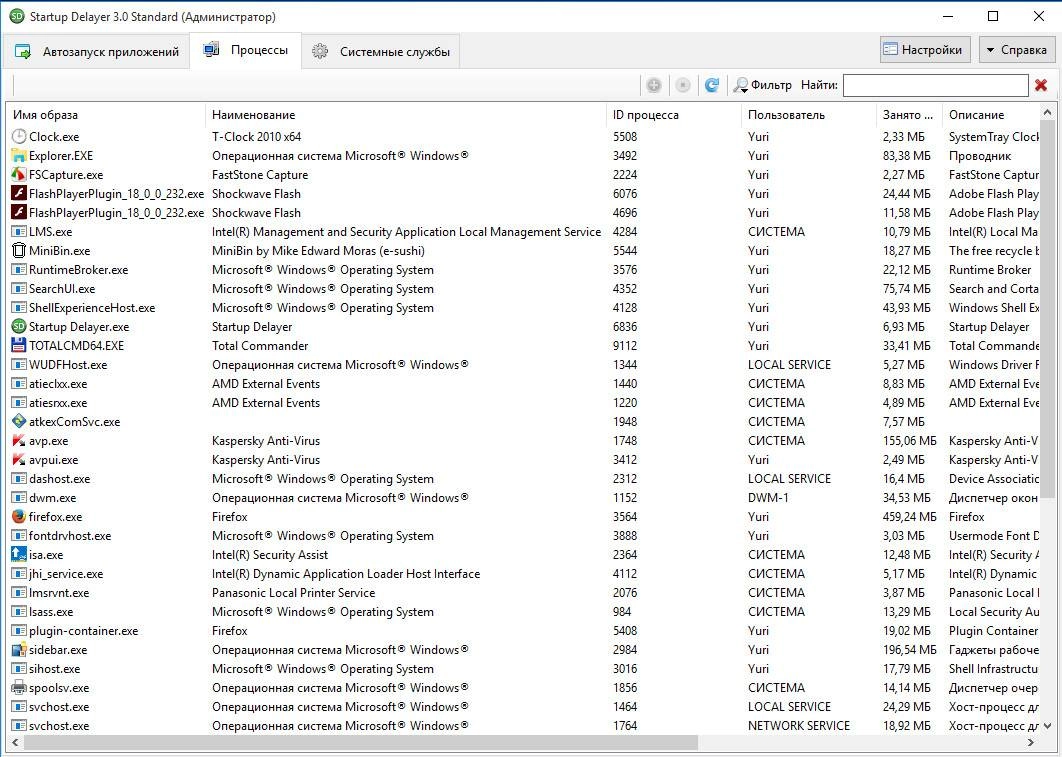Viewport: 1062px width, 757px height.
Task: Click the sidebar.exe icon
Action: (19, 649)
